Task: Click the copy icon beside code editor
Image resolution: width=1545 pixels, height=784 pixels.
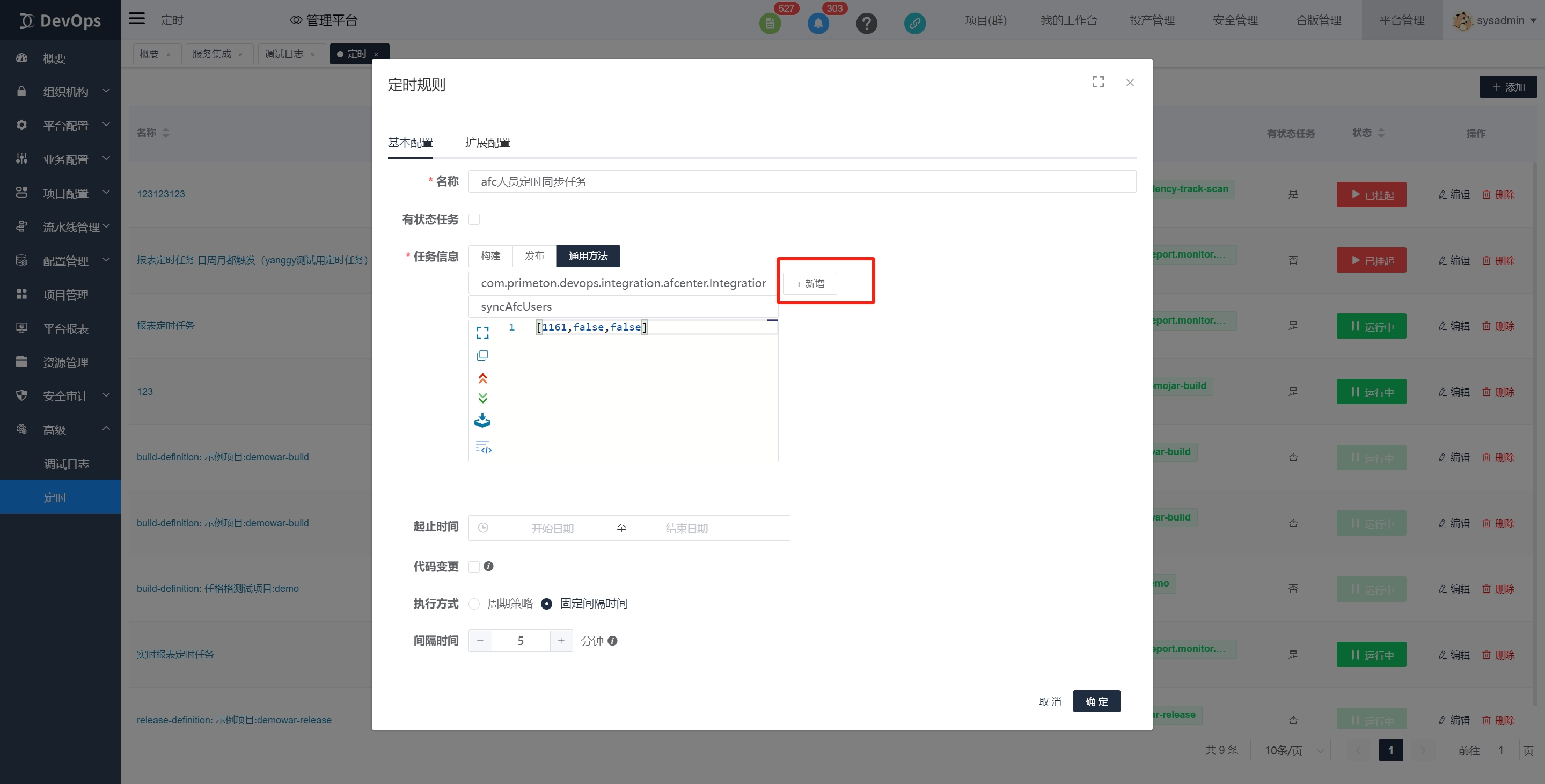Action: coord(482,356)
